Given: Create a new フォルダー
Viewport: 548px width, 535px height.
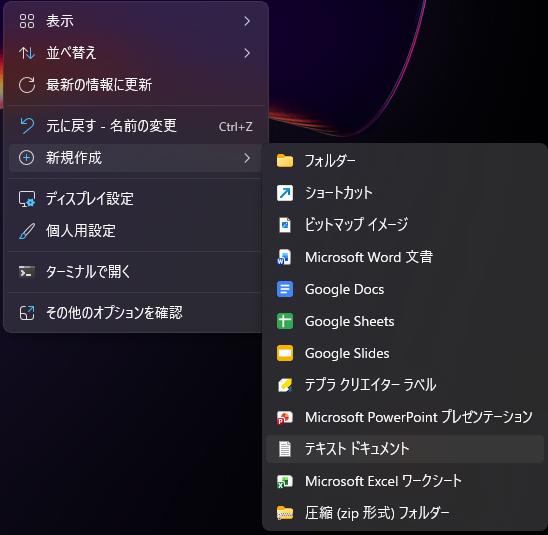Looking at the screenshot, I should click(x=405, y=161).
